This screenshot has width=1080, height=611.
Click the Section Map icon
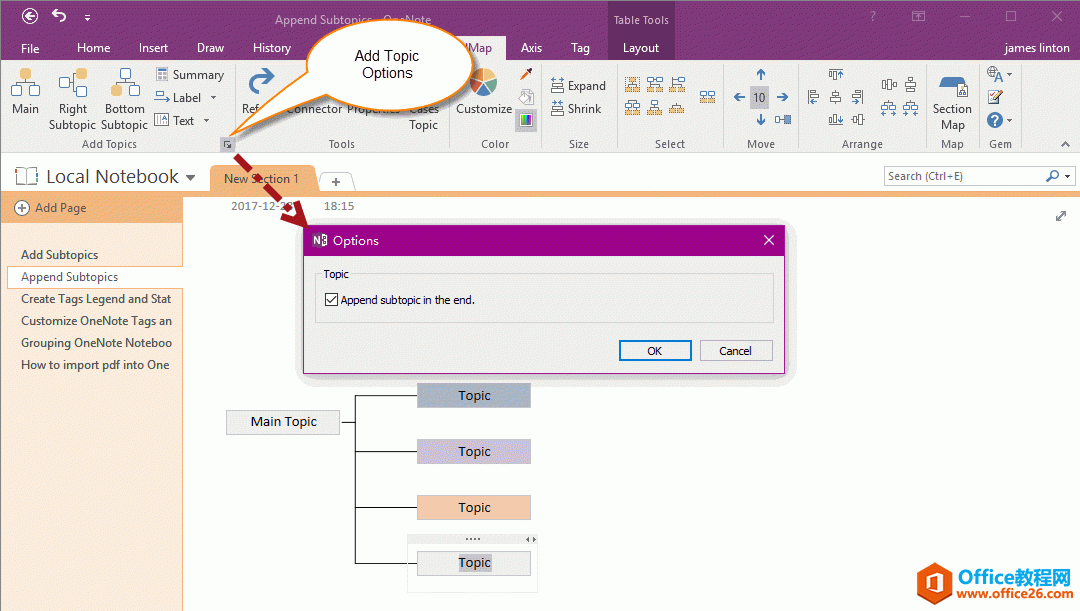(x=952, y=86)
